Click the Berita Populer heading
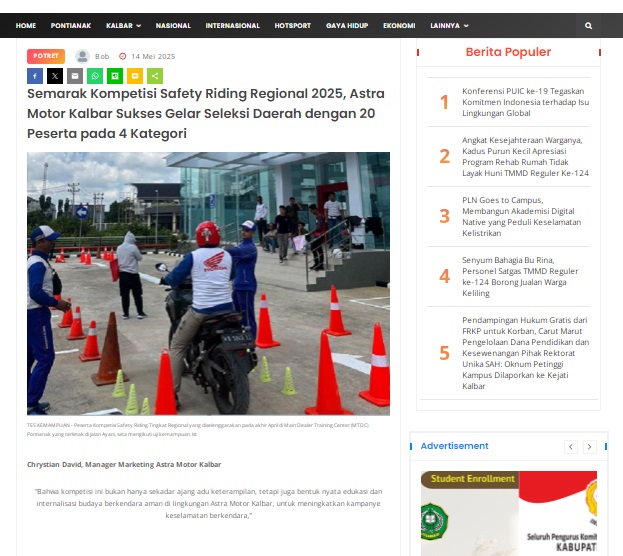 click(508, 52)
